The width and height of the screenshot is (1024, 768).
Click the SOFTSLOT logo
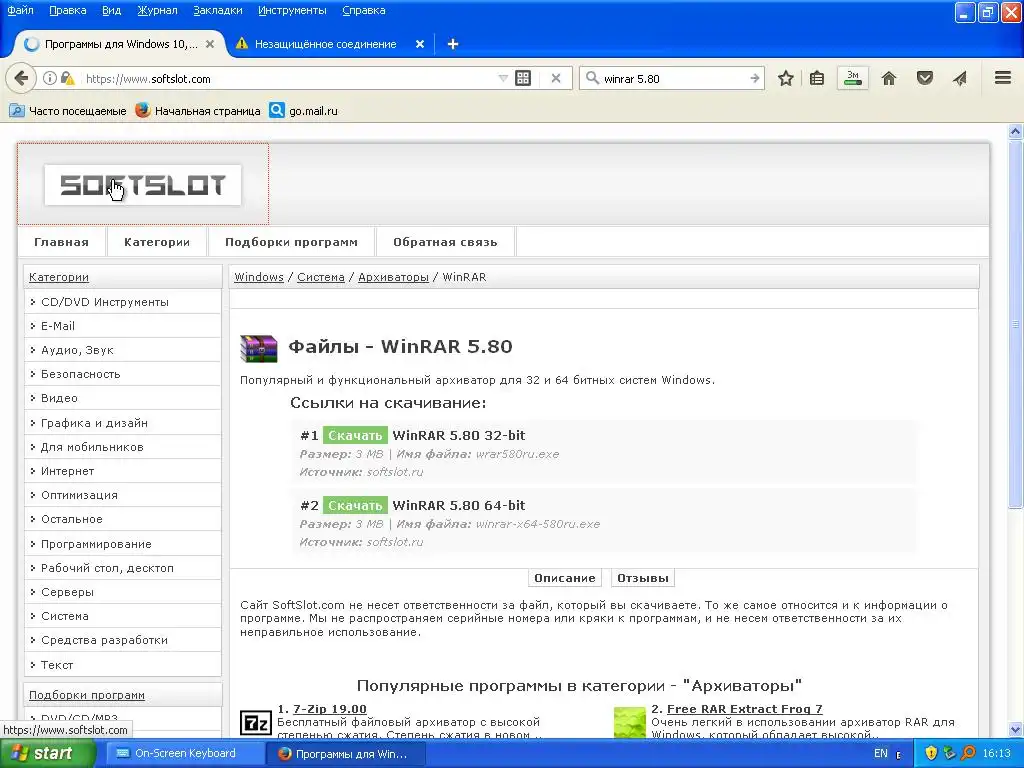click(x=143, y=185)
